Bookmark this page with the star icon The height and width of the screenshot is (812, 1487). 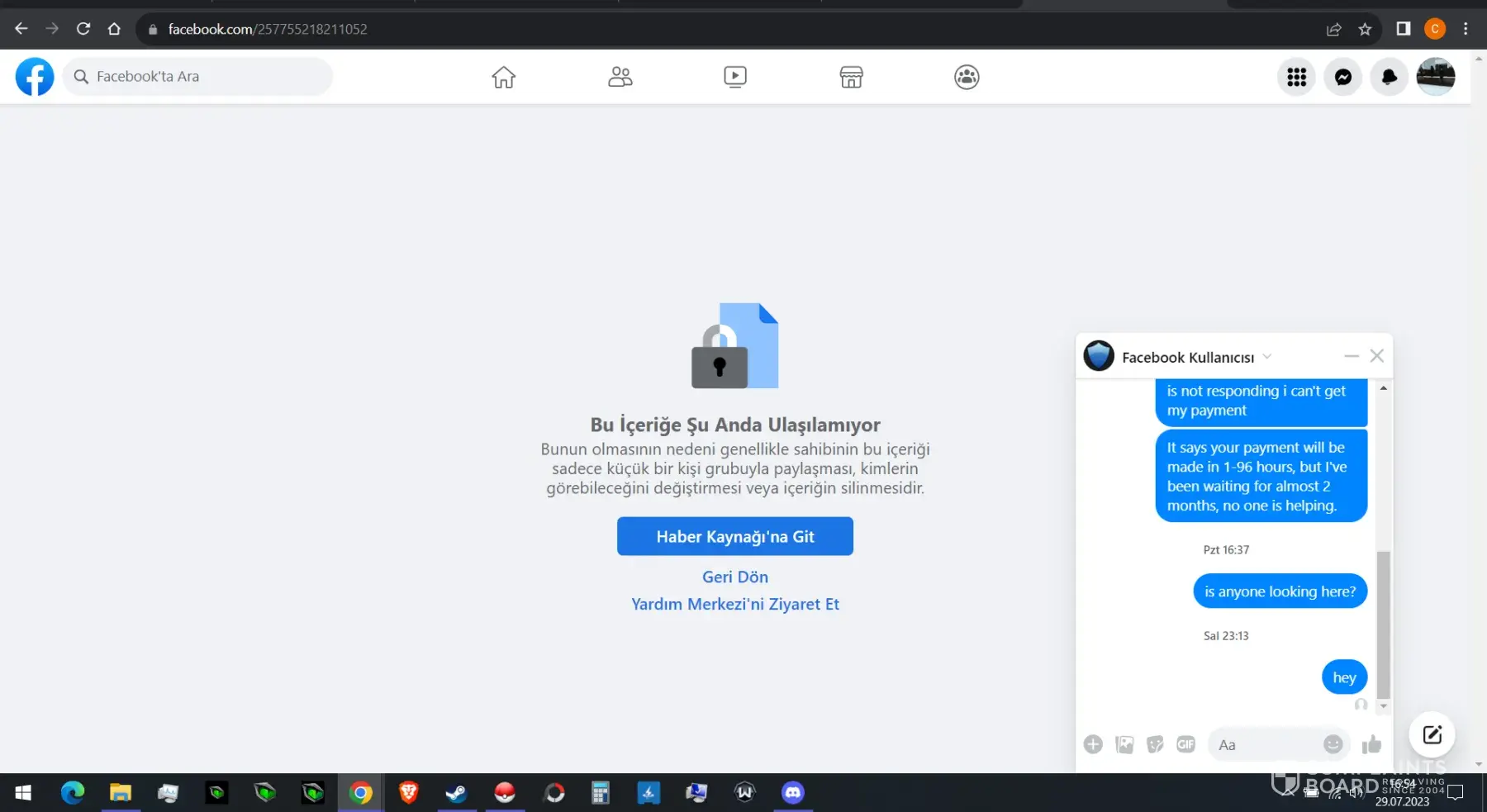[x=1365, y=29]
